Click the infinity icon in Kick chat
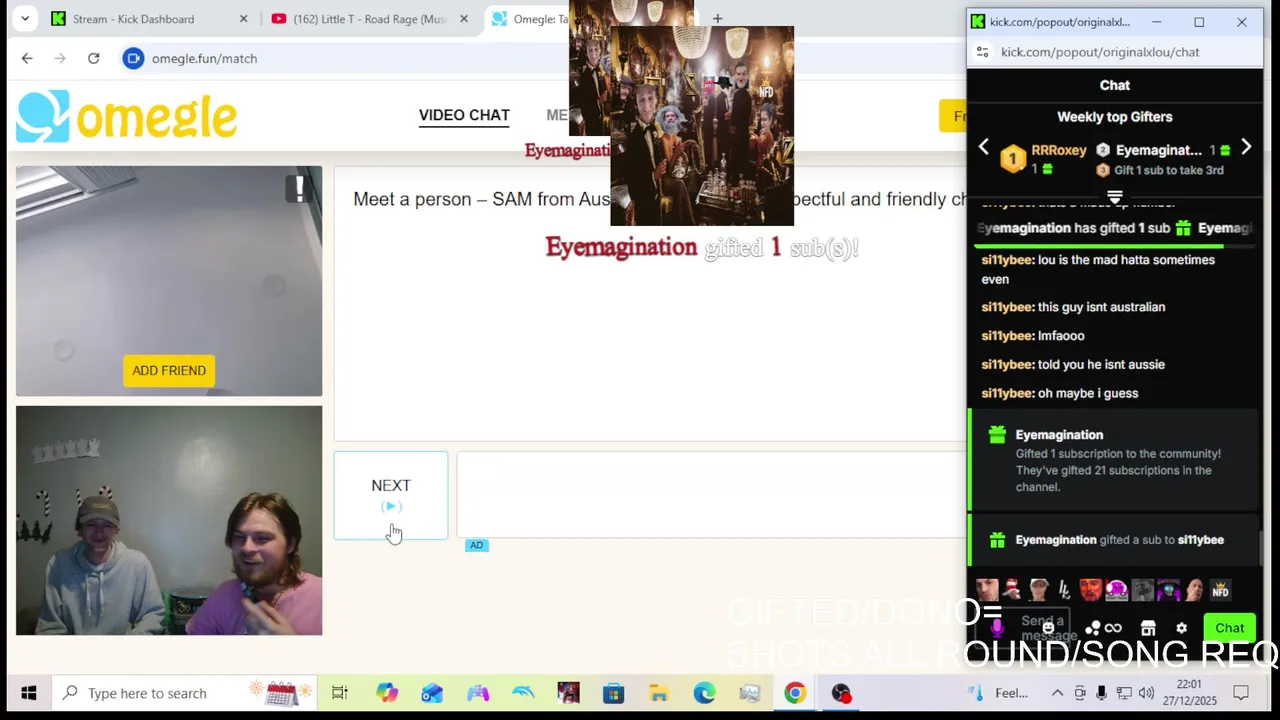Viewport: 1280px width, 720px height. 1113,628
